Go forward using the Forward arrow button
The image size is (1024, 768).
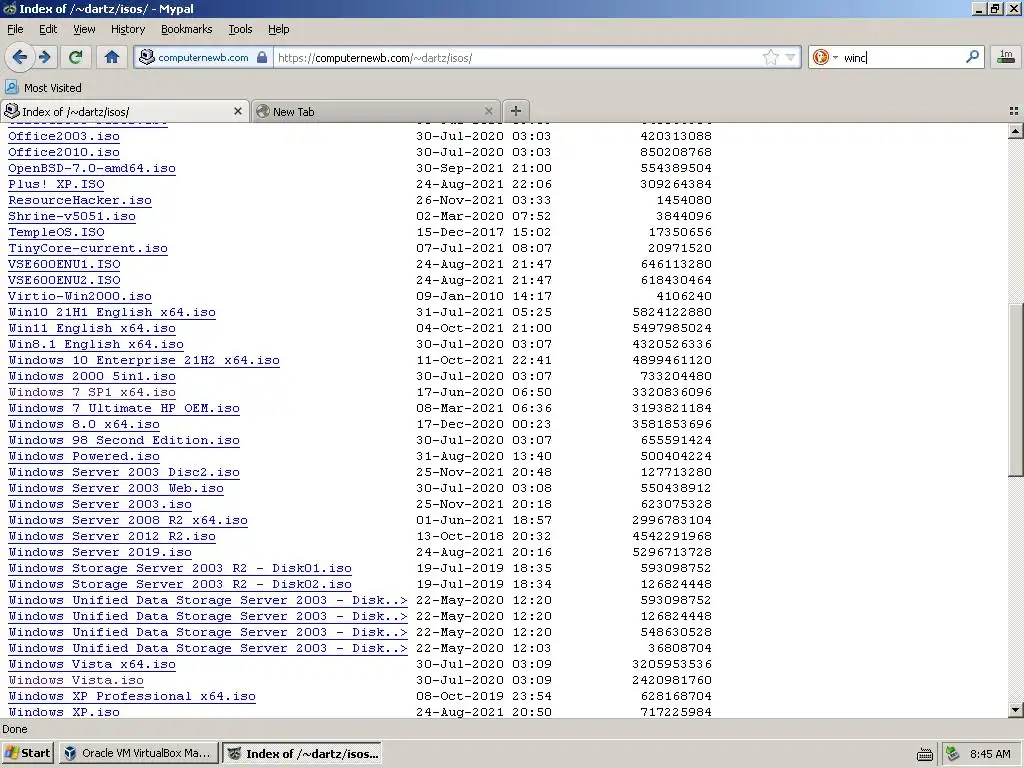click(x=44, y=57)
